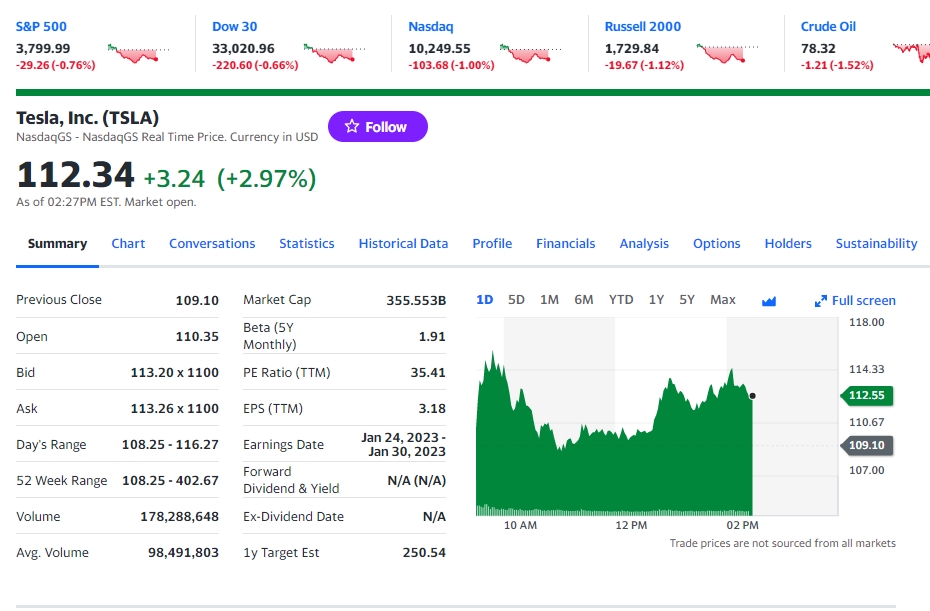The height and width of the screenshot is (611, 930).
Task: Click the 112.55 current price marker
Action: (x=866, y=396)
